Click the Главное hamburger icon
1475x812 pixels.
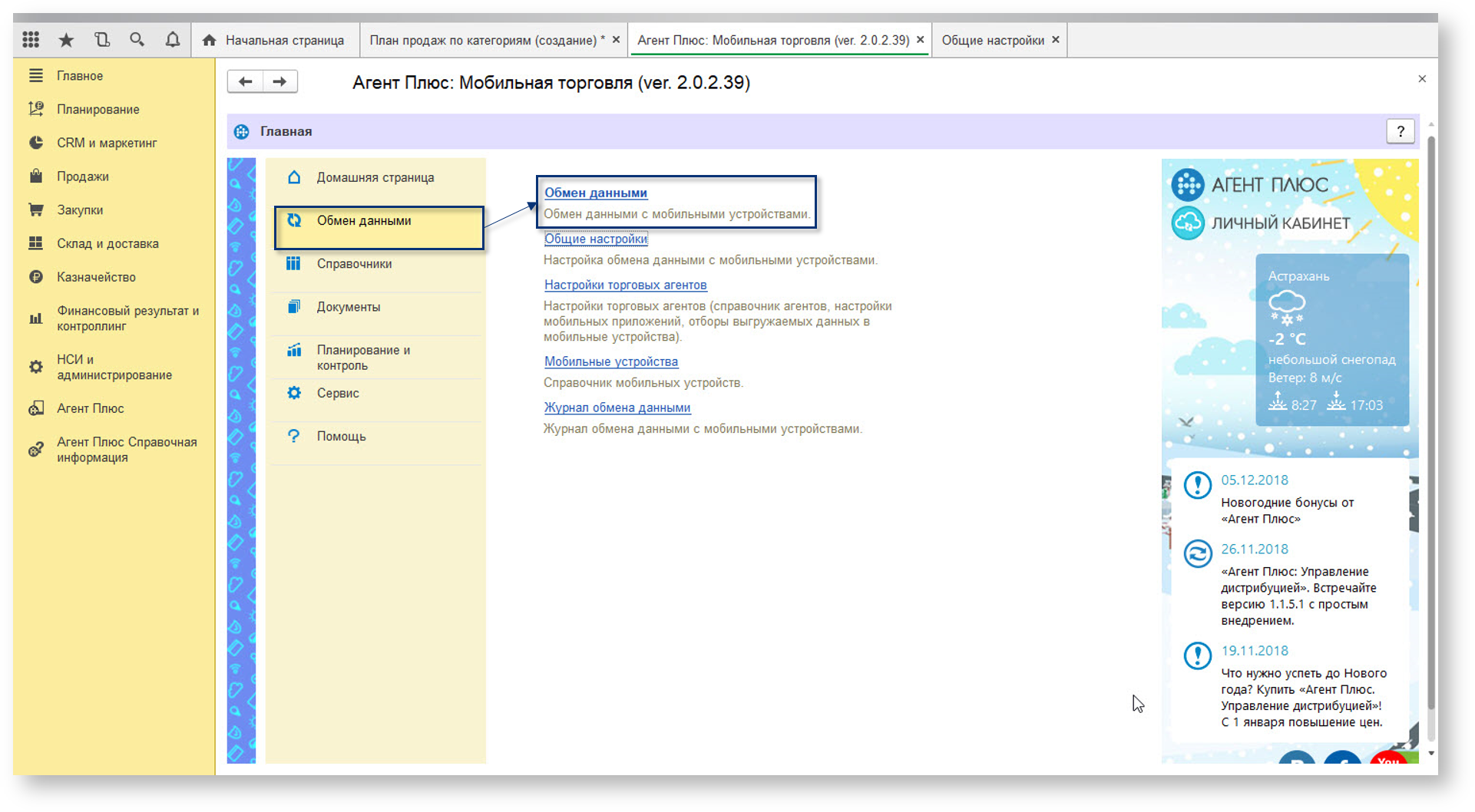pos(35,75)
